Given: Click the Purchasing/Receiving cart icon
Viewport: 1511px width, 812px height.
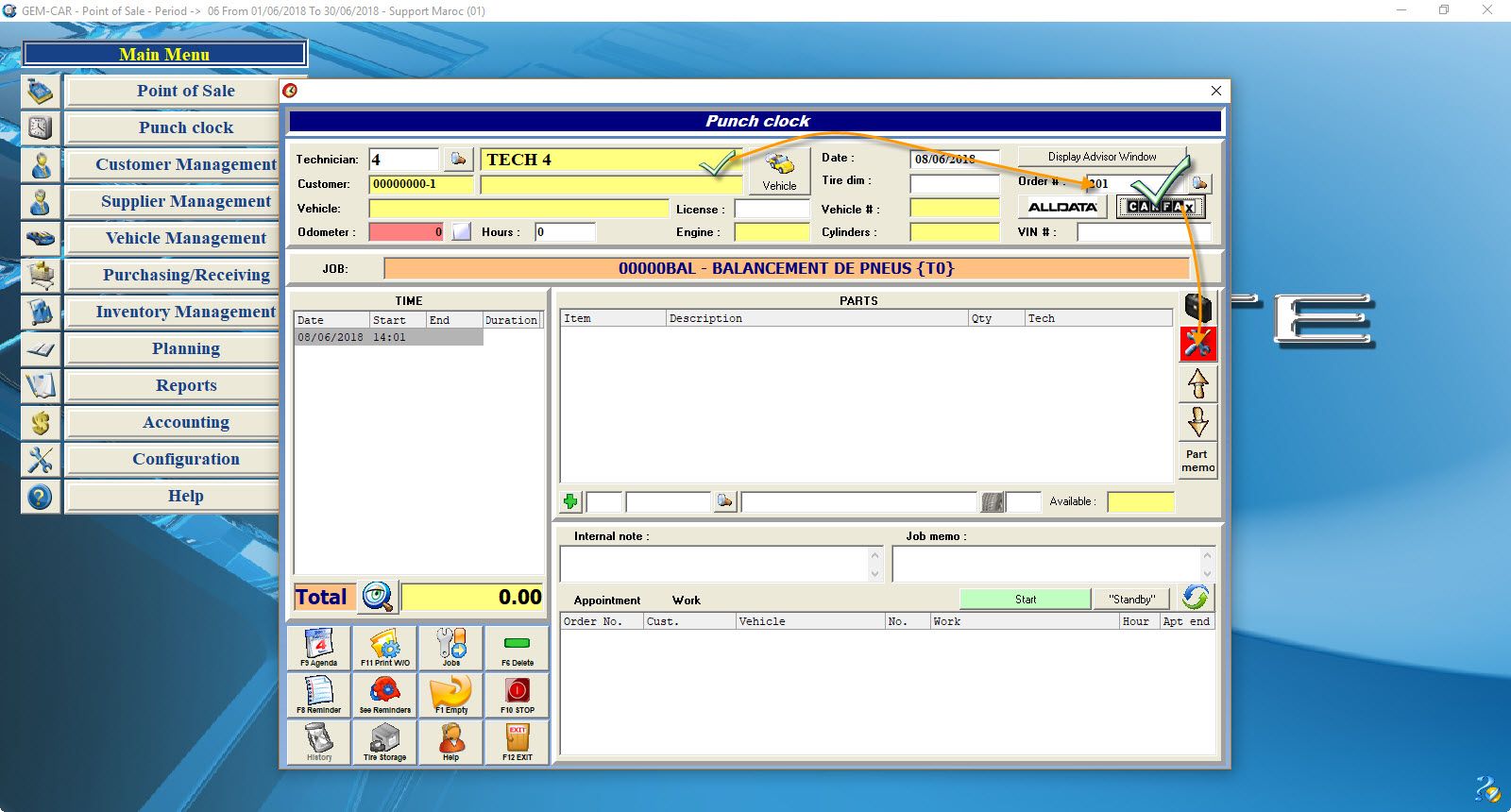Looking at the screenshot, I should (41, 276).
